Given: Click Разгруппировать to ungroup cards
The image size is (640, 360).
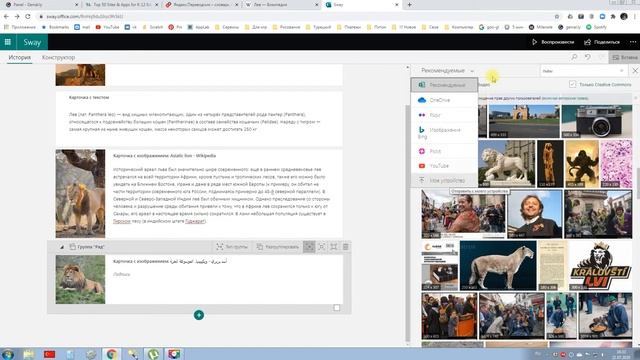Looking at the screenshot, I should (x=277, y=247).
